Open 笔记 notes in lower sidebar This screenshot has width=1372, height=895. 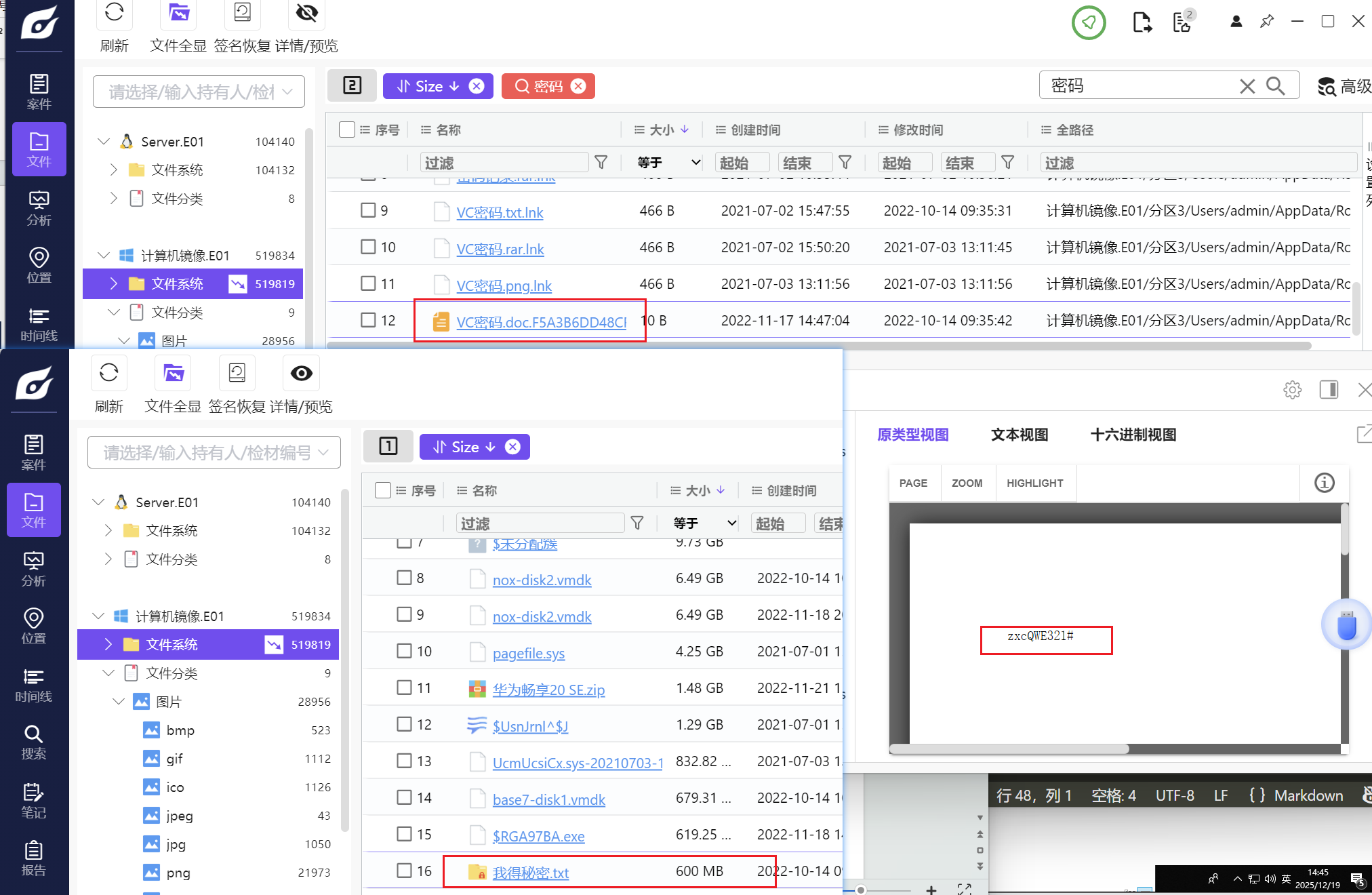[x=33, y=800]
